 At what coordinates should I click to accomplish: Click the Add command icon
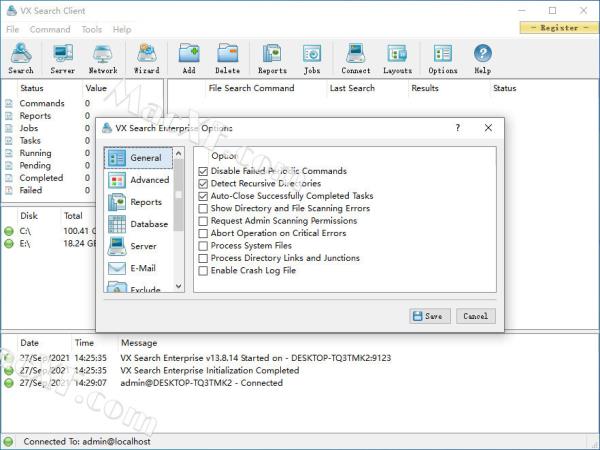click(189, 58)
